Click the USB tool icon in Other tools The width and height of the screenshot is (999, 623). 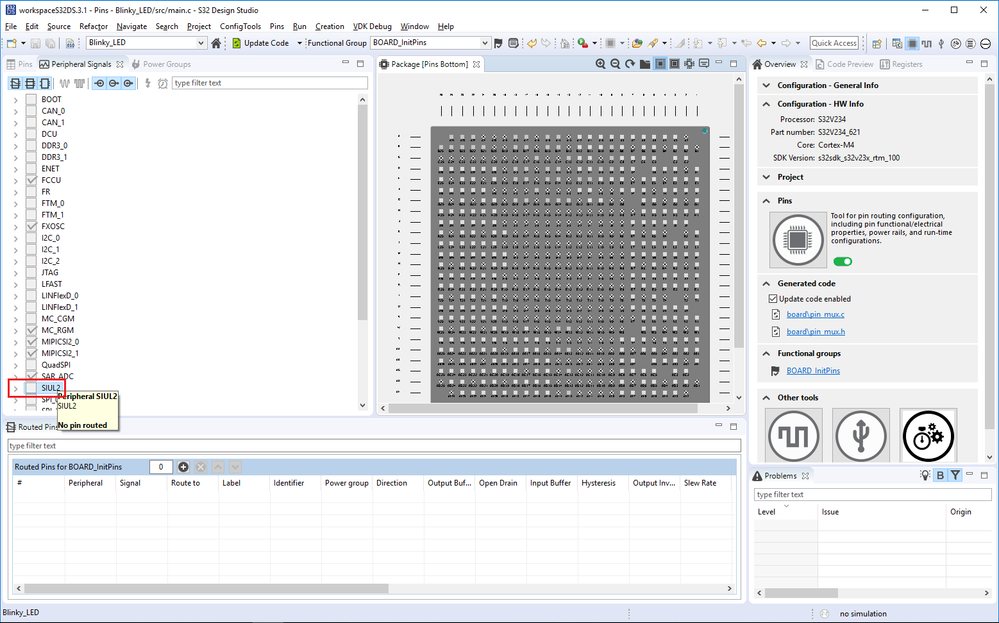(860, 436)
